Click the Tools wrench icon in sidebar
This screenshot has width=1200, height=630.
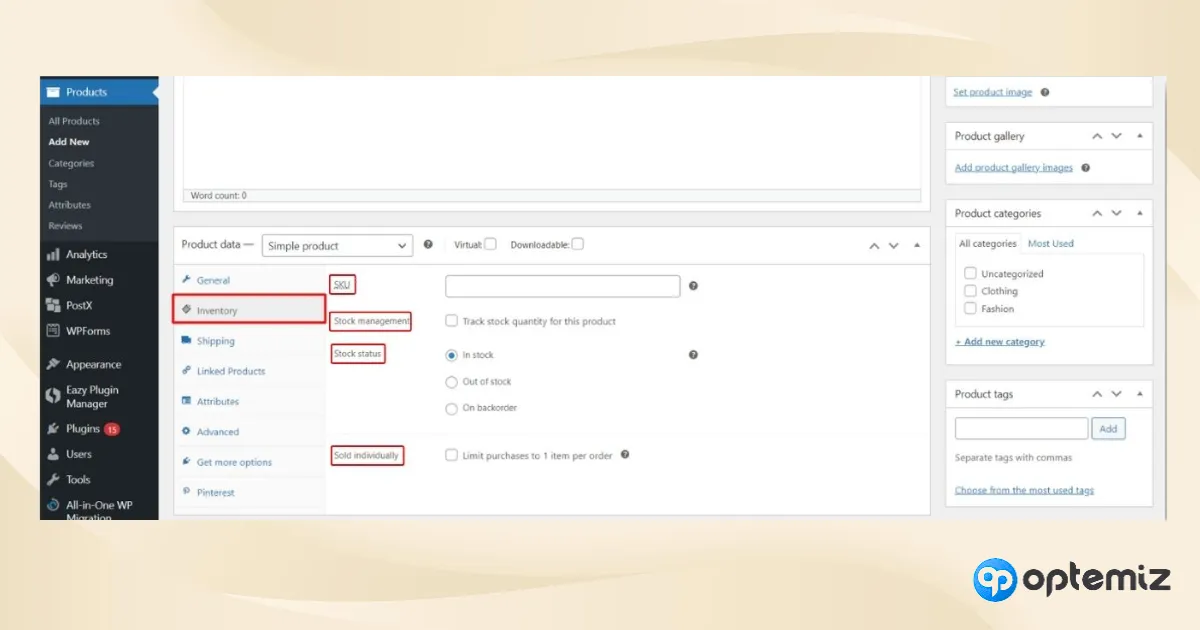pos(53,480)
